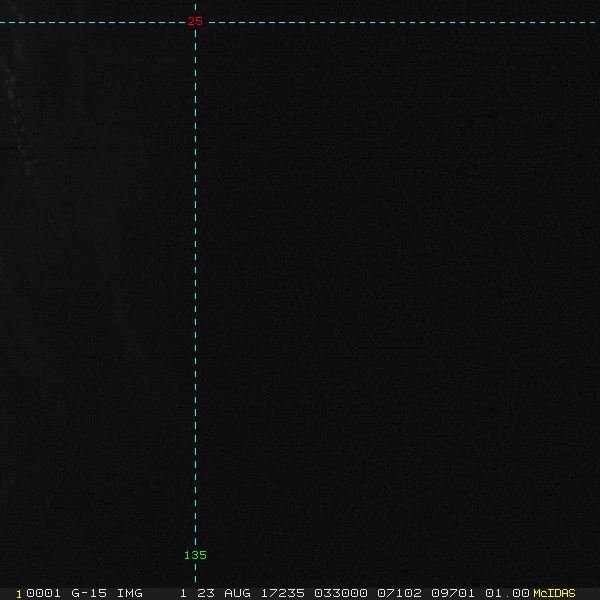
Task: Click the 07102 status value
Action: [x=399, y=593]
